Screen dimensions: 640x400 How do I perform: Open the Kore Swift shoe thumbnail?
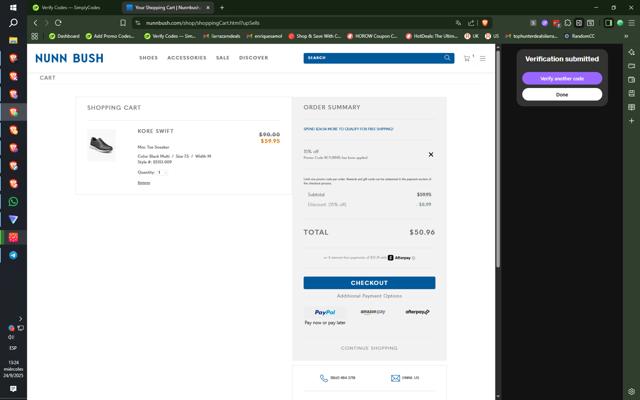[x=101, y=145]
